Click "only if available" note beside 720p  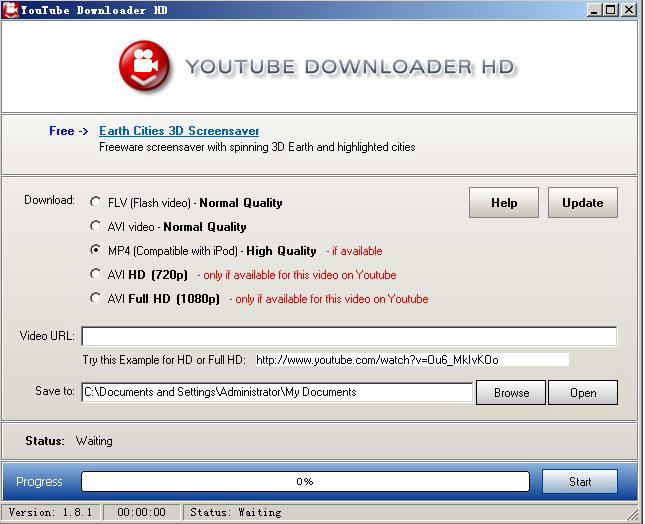pos(297,275)
